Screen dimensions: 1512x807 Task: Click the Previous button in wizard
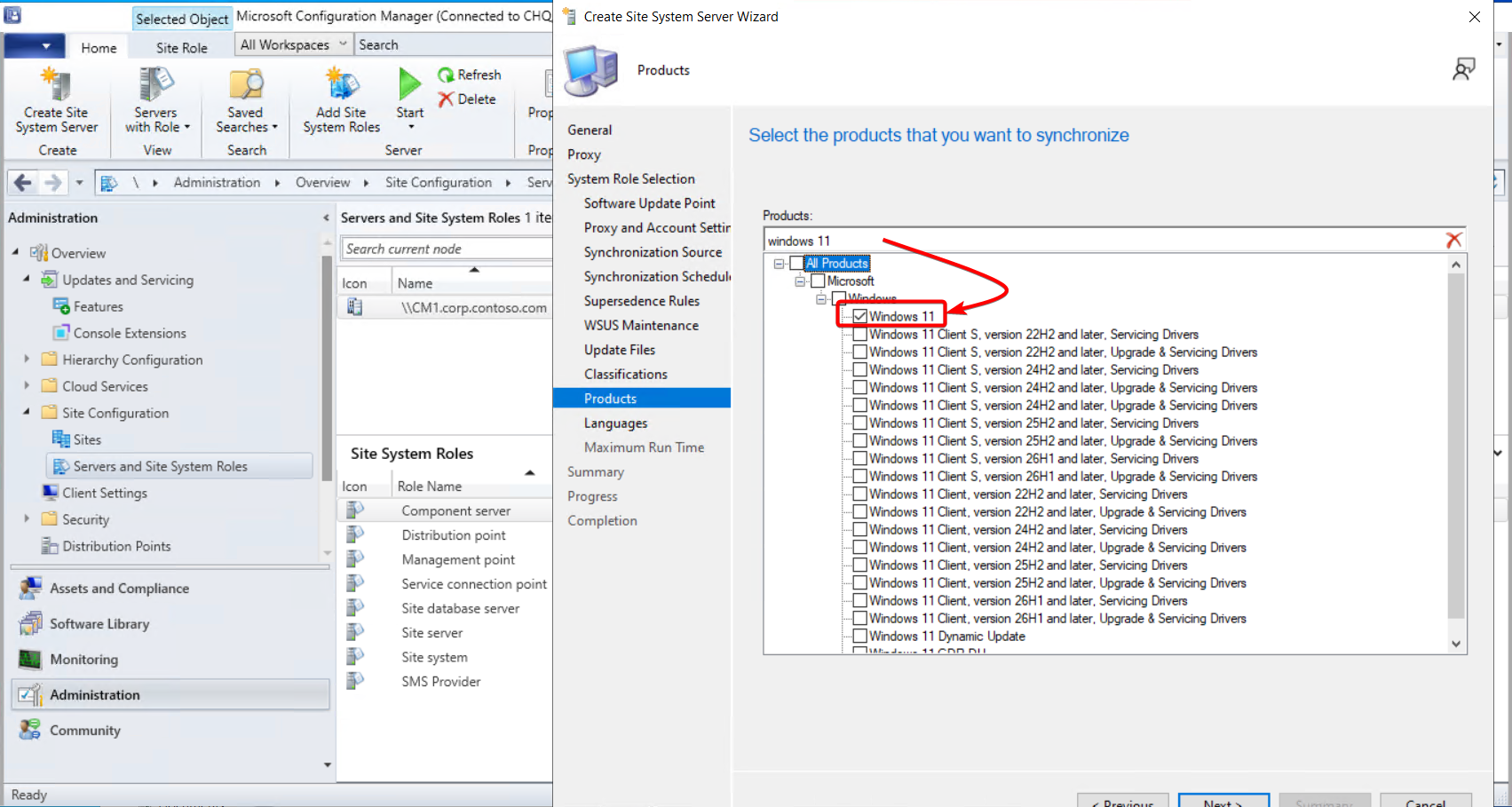point(1123,800)
